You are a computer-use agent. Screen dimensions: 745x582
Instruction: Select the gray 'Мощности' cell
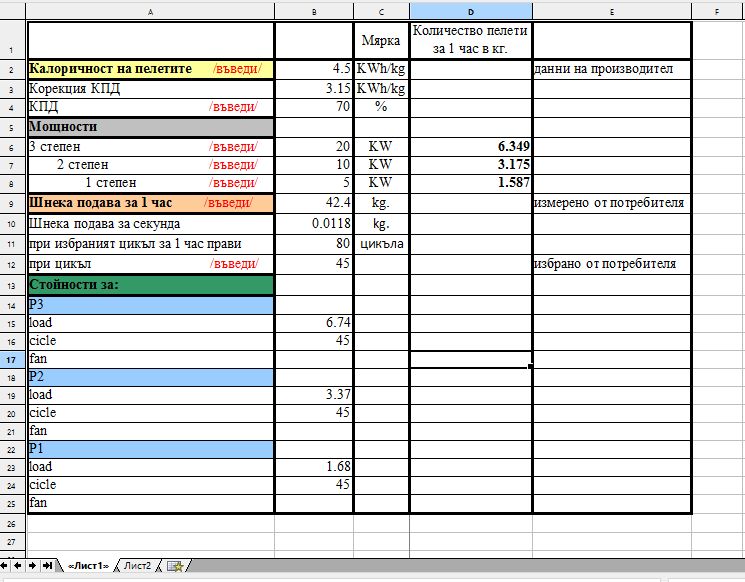(150, 128)
